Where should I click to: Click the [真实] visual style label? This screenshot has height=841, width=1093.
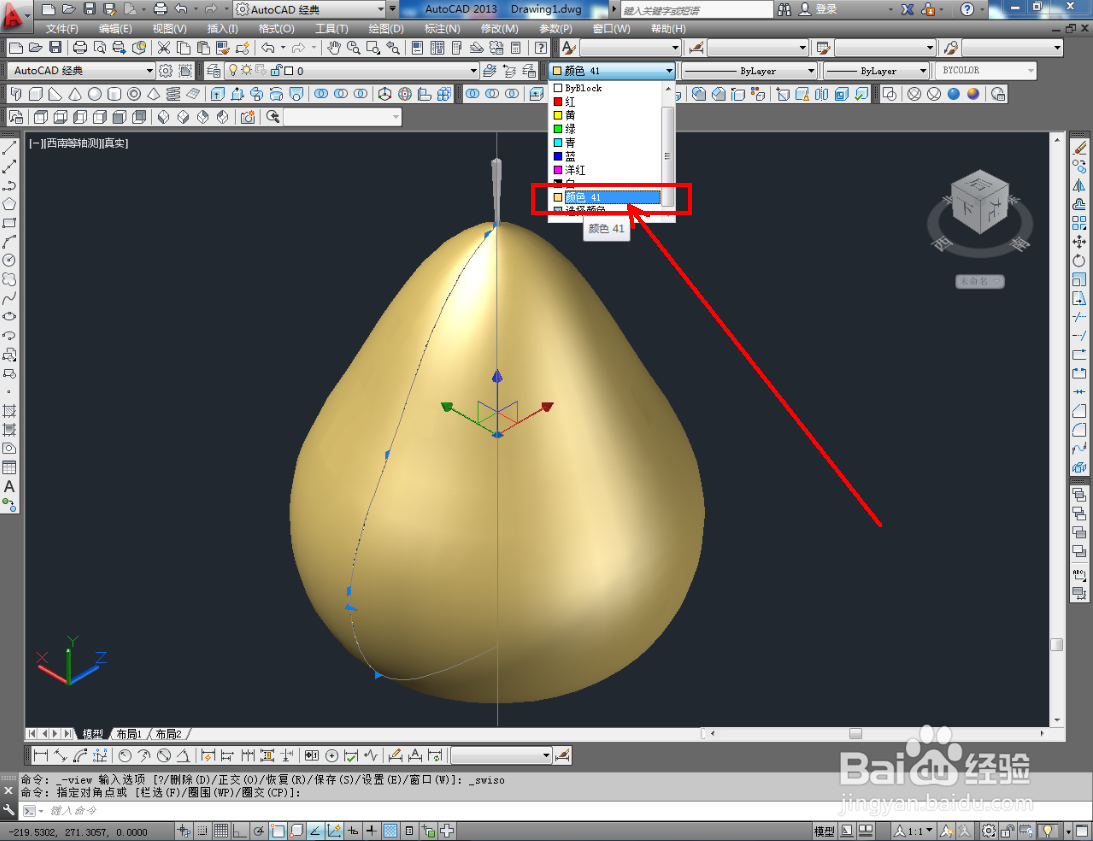(114, 143)
